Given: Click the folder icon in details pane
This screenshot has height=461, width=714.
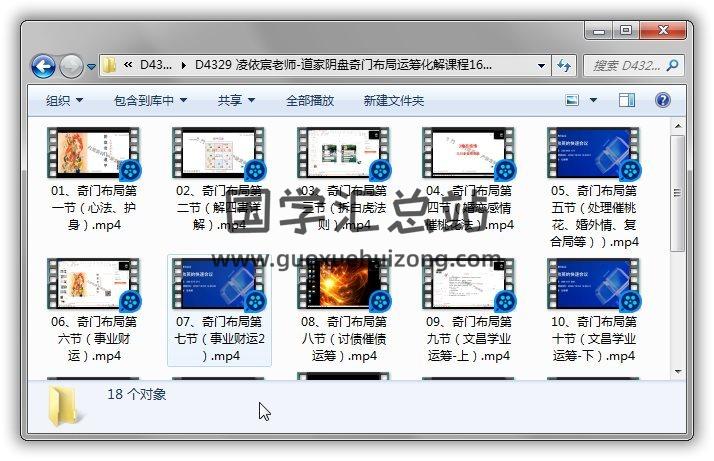Looking at the screenshot, I should click(x=64, y=407).
